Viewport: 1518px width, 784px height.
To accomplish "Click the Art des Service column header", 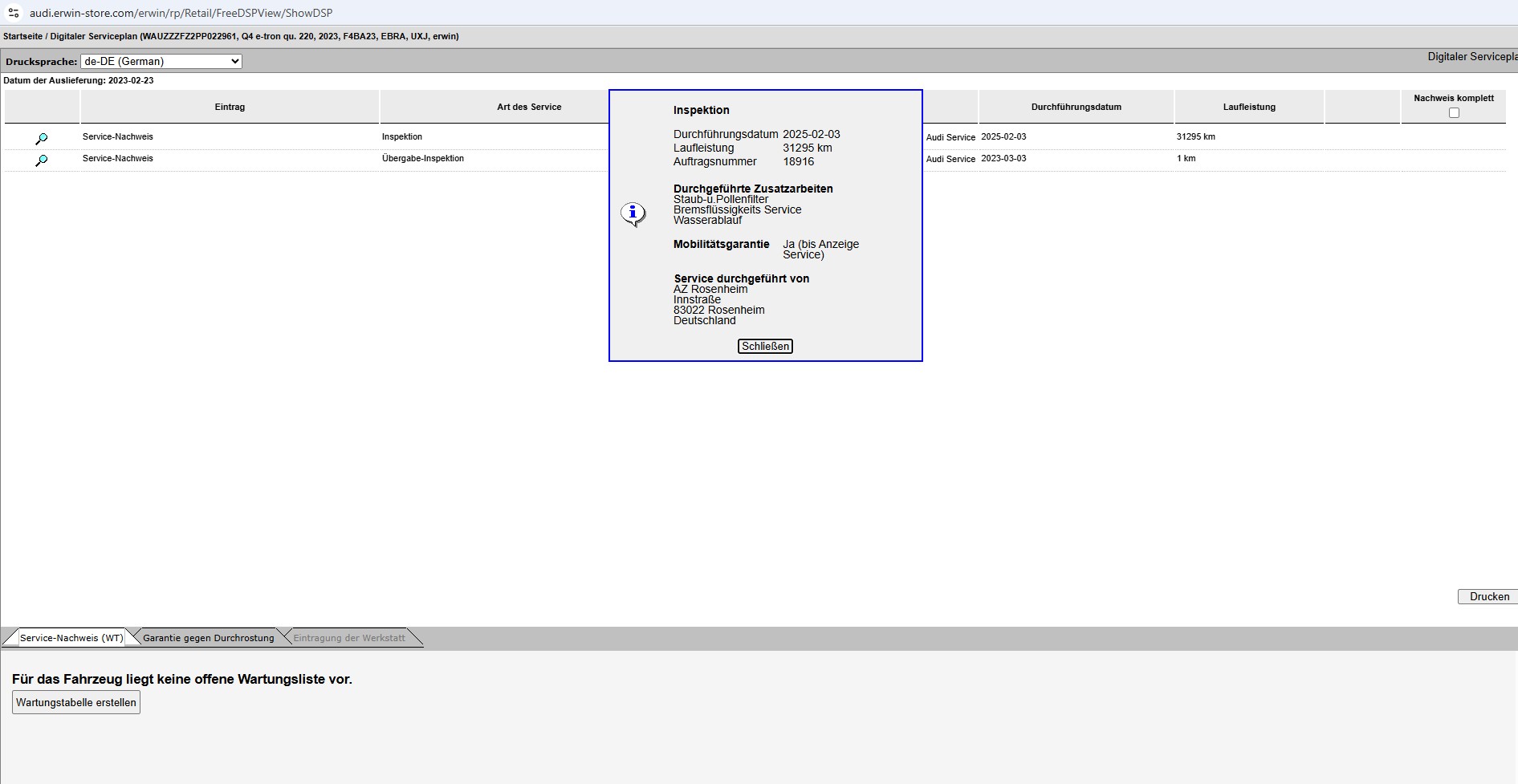I will [529, 107].
